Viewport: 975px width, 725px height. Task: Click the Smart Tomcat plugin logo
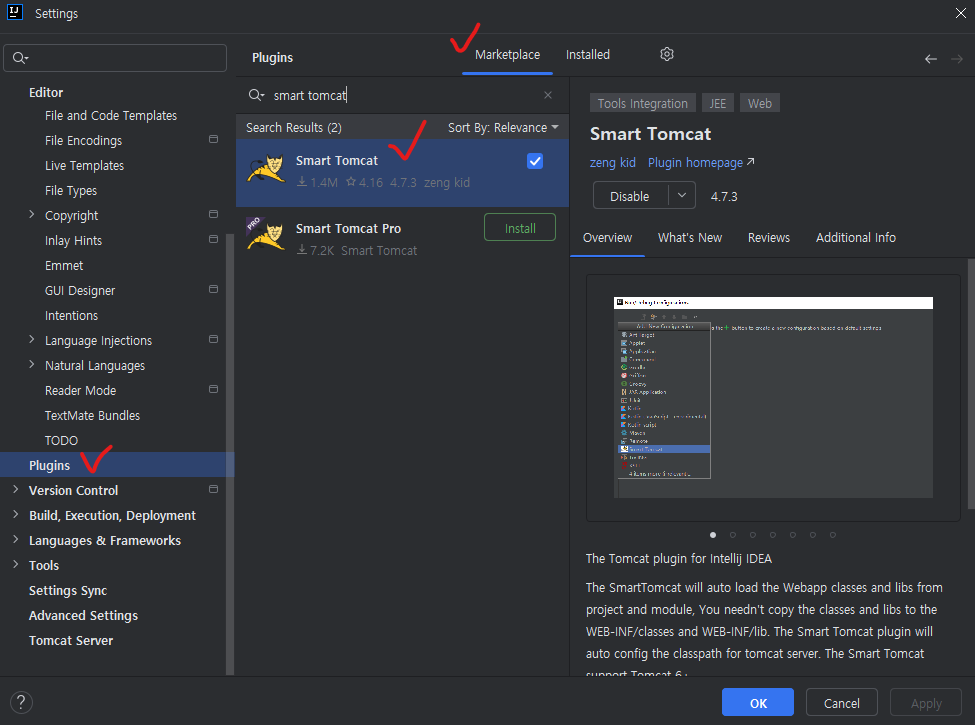266,169
